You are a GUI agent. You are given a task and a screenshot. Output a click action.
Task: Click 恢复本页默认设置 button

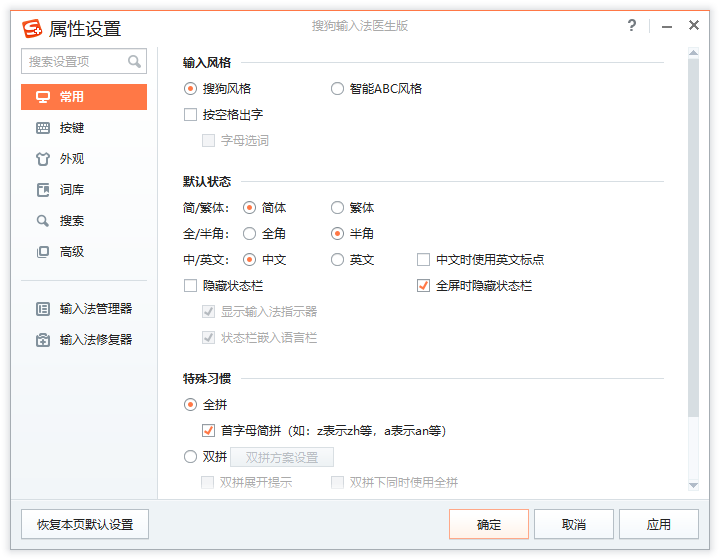(85, 524)
